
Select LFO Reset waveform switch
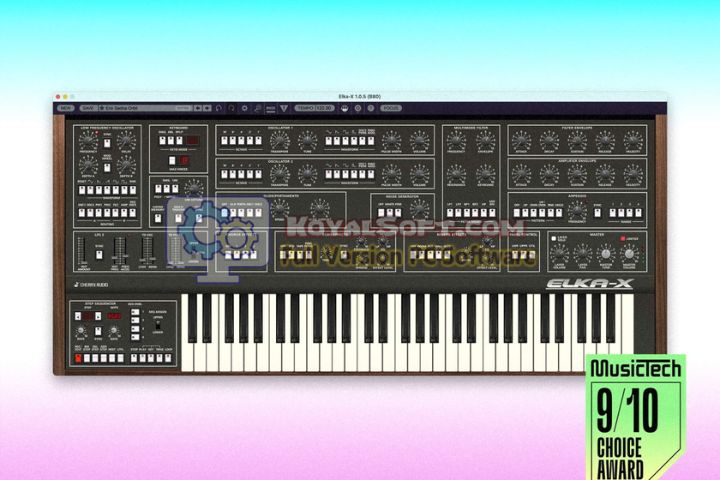pos(81,190)
